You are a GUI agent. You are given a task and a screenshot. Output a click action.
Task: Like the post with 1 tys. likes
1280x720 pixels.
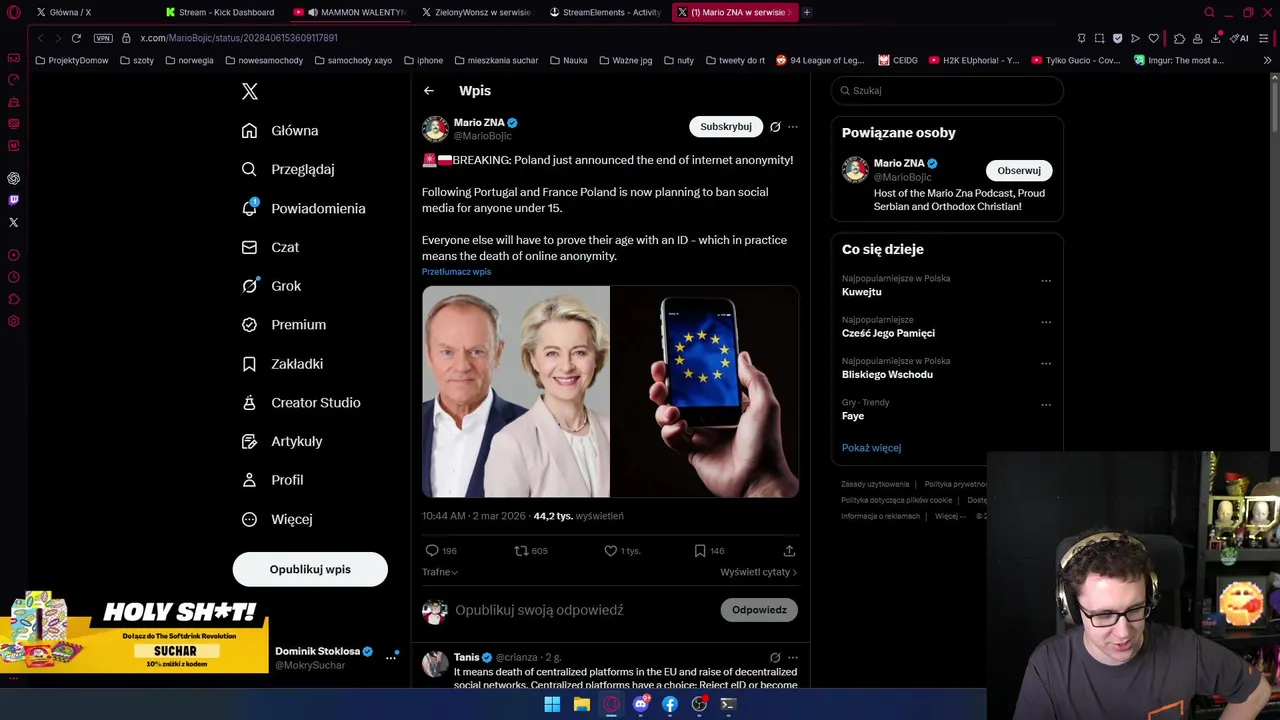(x=610, y=551)
